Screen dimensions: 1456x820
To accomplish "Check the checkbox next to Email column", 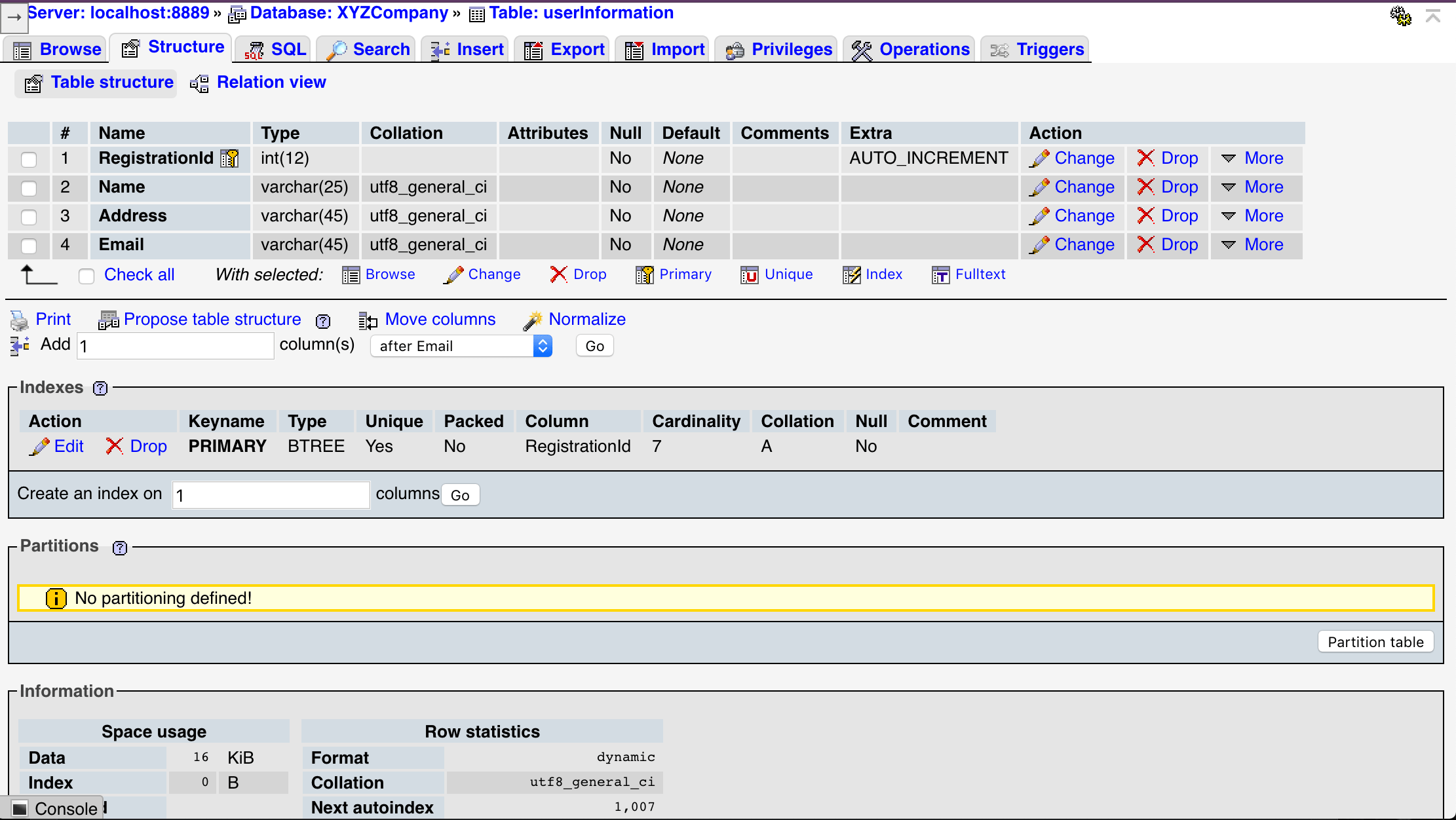I will pos(28,246).
